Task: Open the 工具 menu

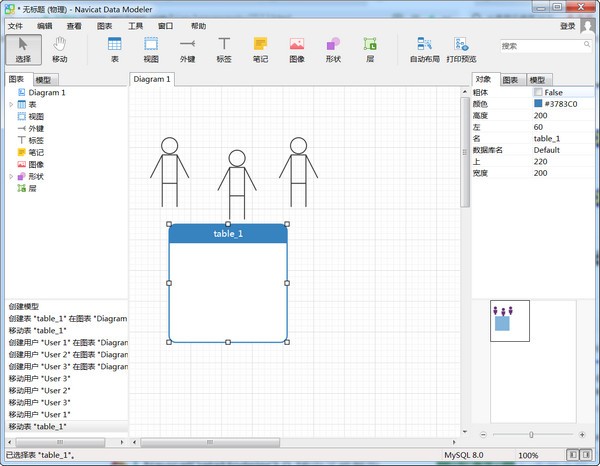Action: 135,26
